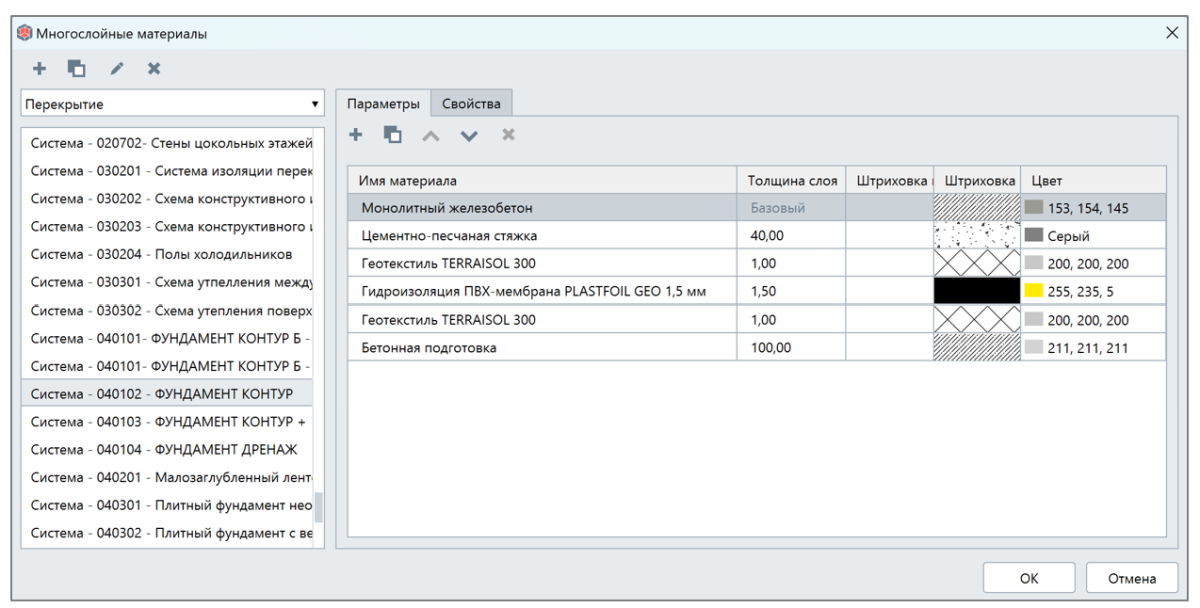Delete the selected multilayer material in left toolbar
The height and width of the screenshot is (608, 1200).
tap(153, 69)
